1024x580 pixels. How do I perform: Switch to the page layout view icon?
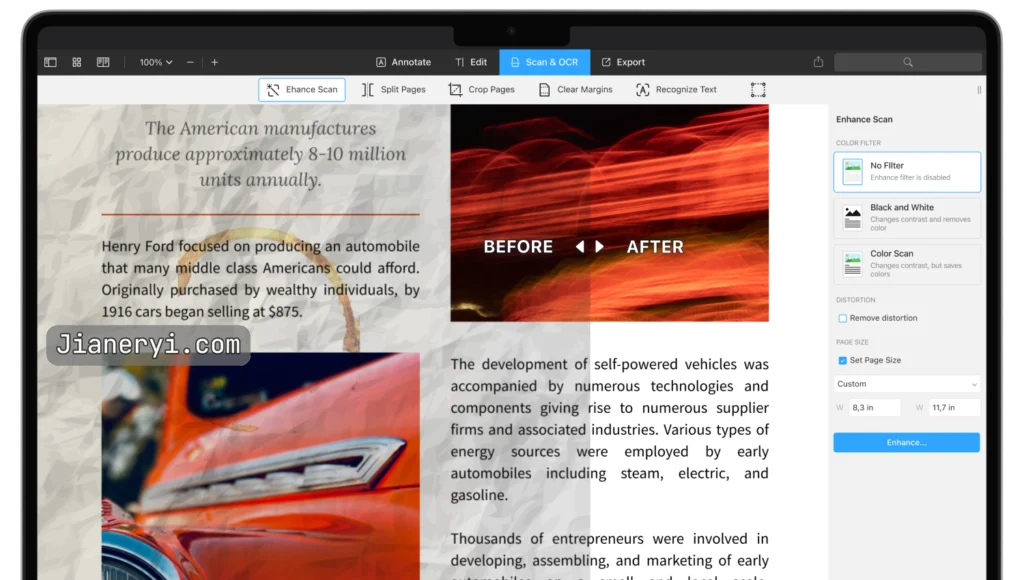coord(103,62)
